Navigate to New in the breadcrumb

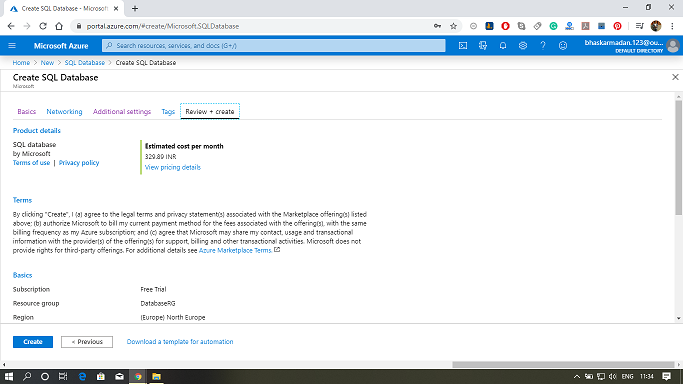tap(47, 63)
